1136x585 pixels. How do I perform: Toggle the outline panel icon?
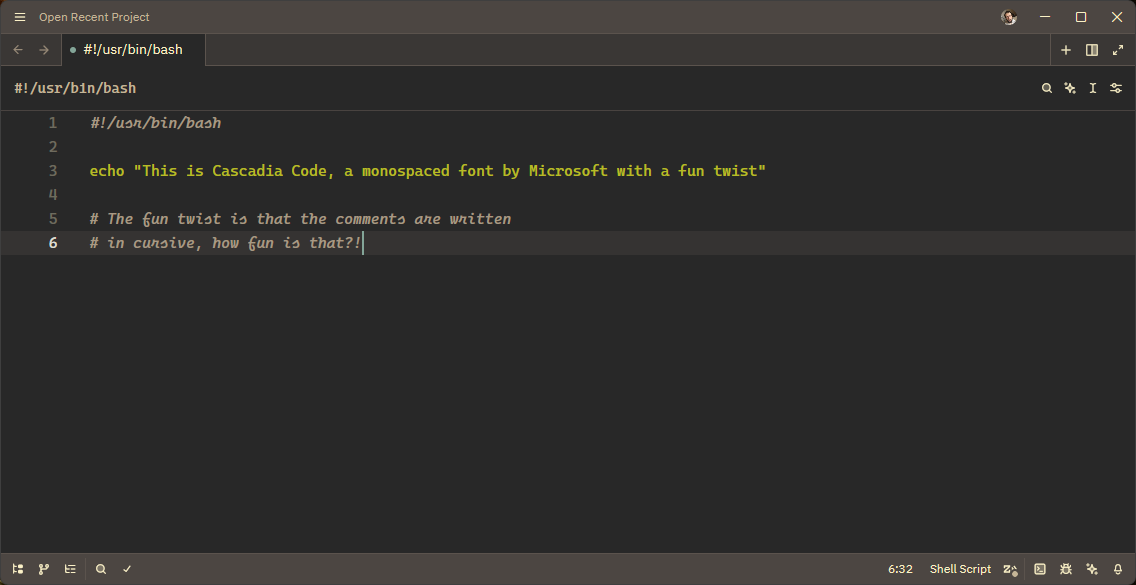point(70,569)
